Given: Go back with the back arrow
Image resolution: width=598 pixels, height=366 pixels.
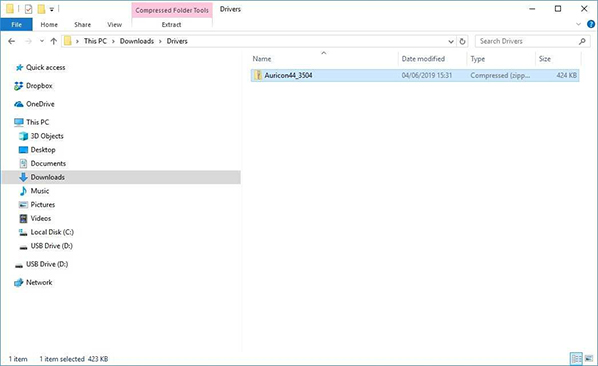Looking at the screenshot, I should point(11,41).
